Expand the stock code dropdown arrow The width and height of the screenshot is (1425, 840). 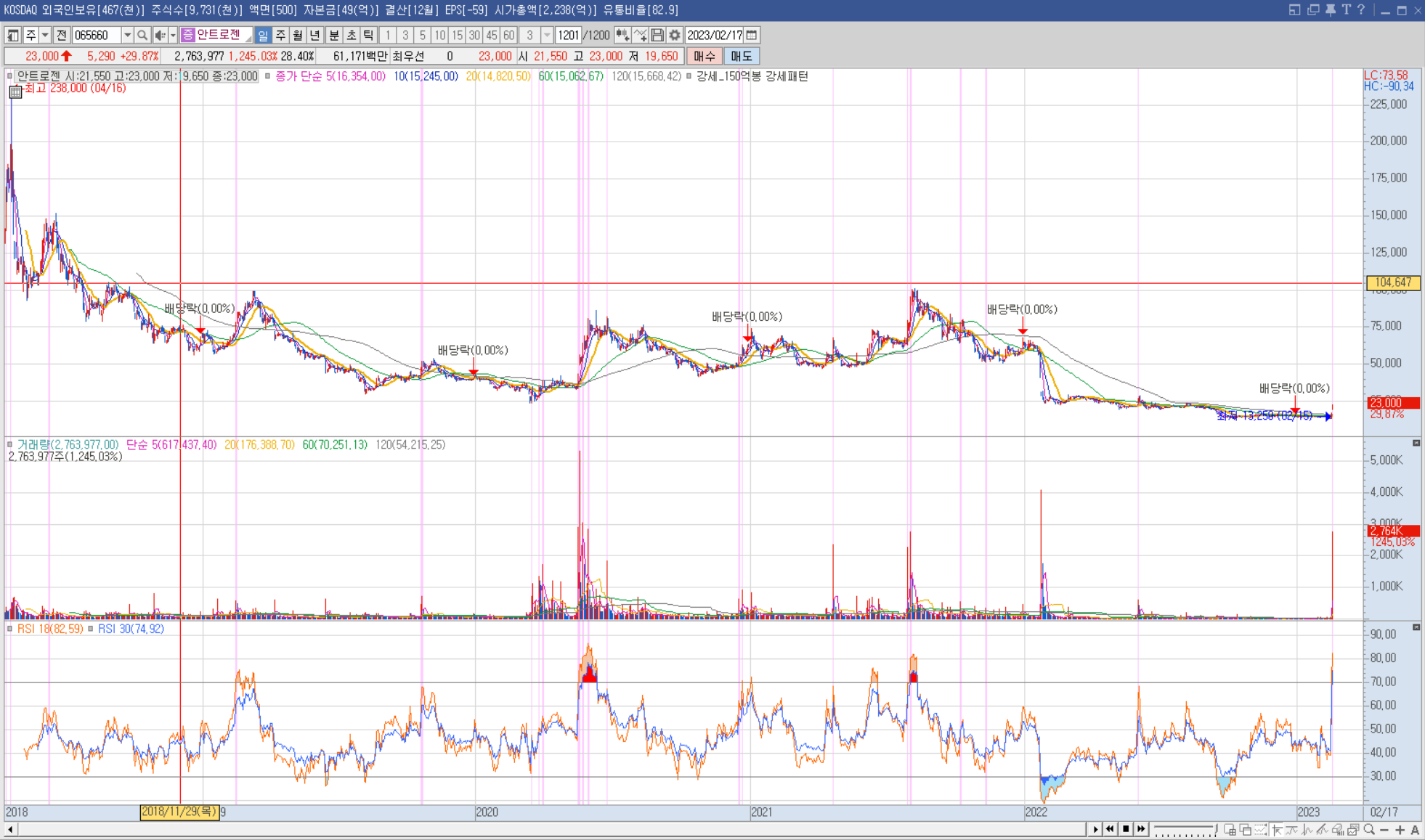pos(127,35)
